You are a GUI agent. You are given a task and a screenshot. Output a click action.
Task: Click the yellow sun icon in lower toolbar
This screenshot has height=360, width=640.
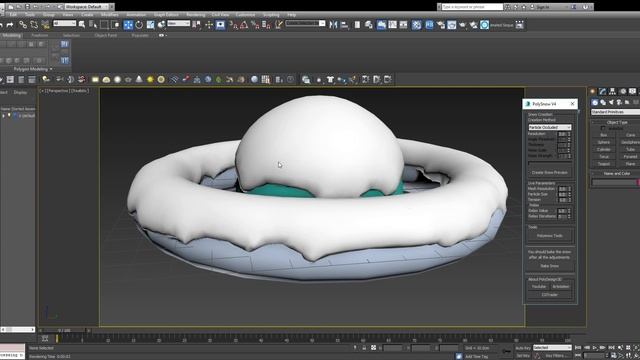(x=150, y=79)
